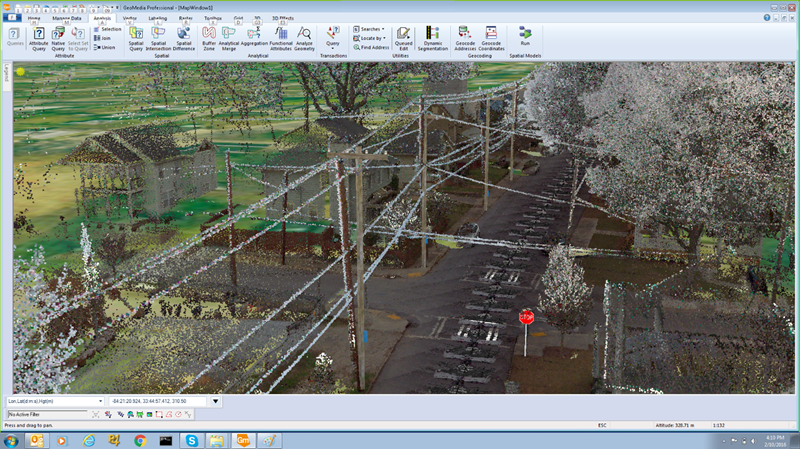The image size is (800, 449).
Task: Open the Geocode Coordinates tool
Action: (491, 39)
